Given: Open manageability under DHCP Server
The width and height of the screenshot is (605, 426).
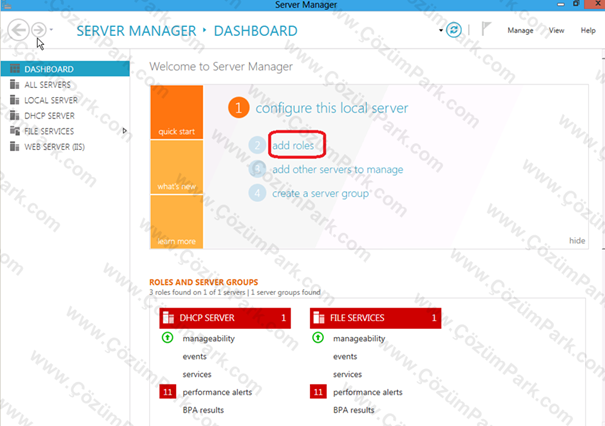Looking at the screenshot, I should coord(209,338).
